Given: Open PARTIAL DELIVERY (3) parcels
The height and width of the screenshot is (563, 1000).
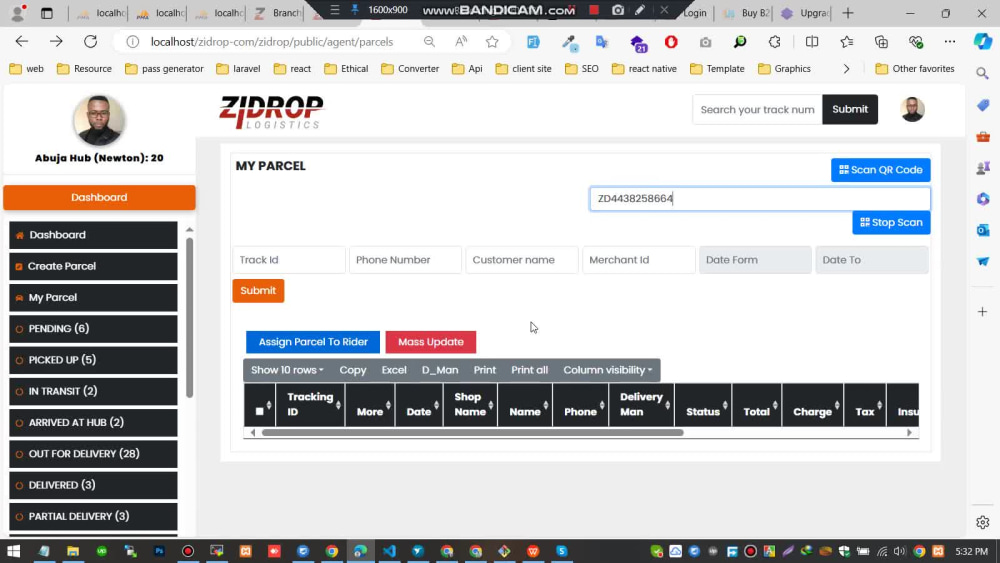Looking at the screenshot, I should [x=93, y=516].
